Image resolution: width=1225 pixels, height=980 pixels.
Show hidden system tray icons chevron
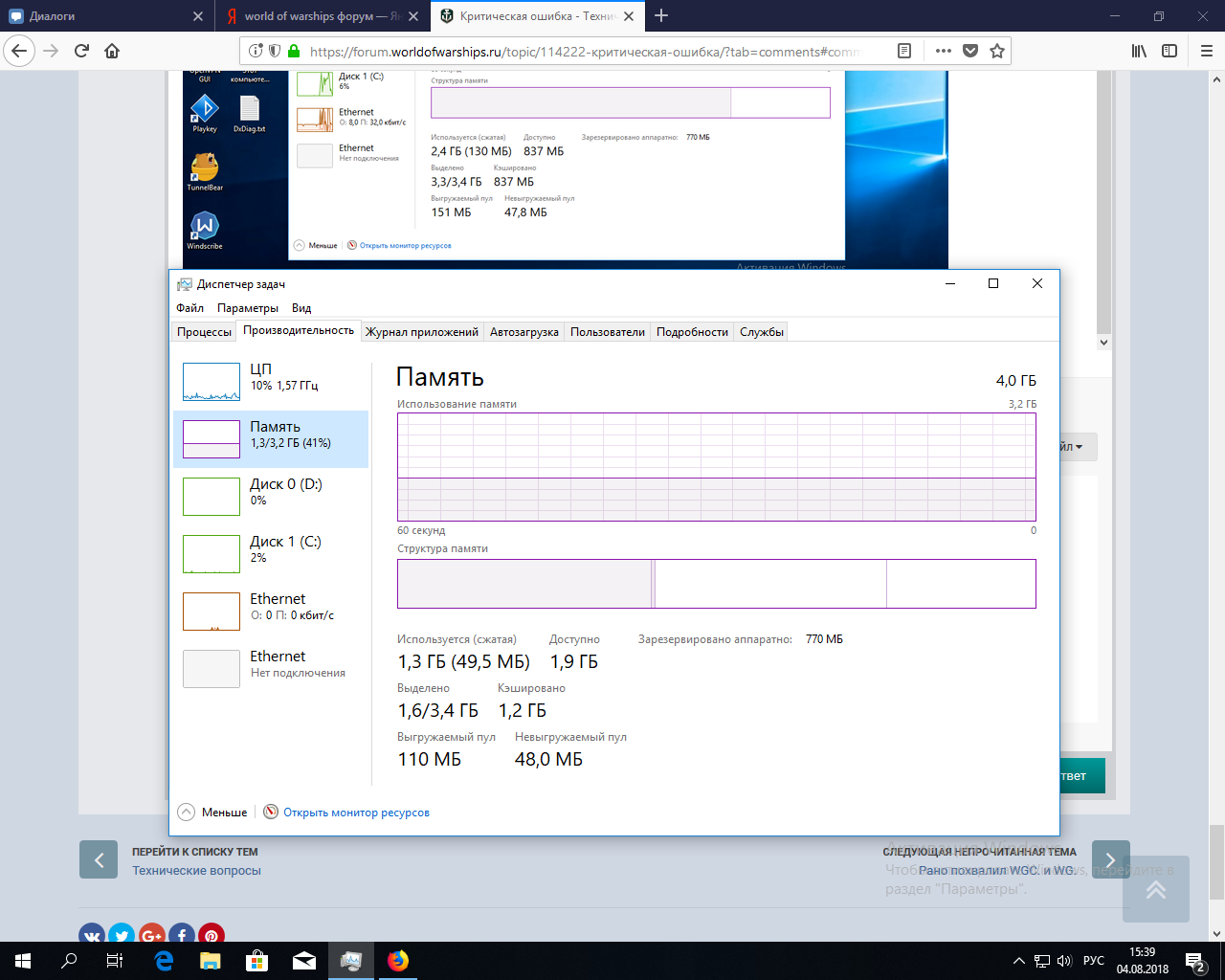(1019, 961)
